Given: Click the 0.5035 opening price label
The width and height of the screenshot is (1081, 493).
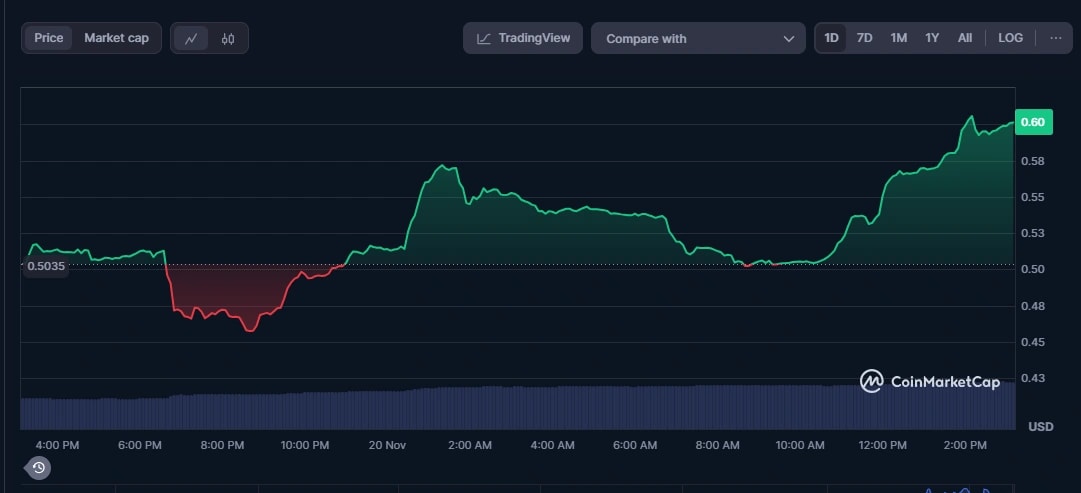Looking at the screenshot, I should pos(46,266).
